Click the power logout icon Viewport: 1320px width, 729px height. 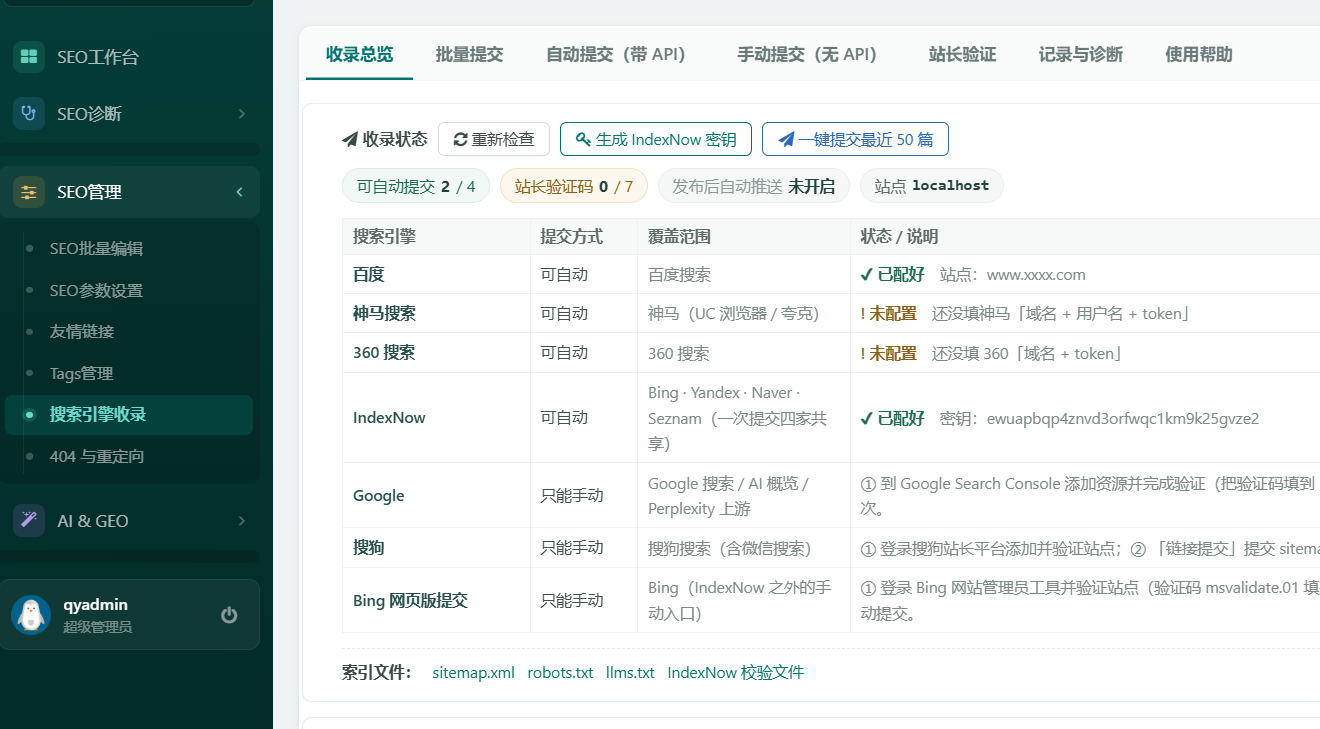(x=229, y=615)
